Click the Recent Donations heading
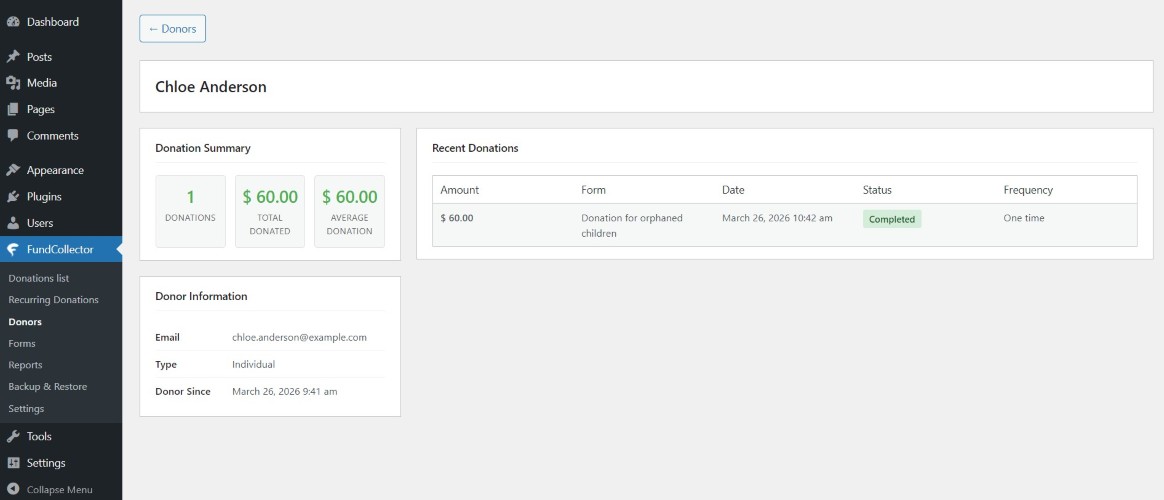The height and width of the screenshot is (500, 1164). click(x=475, y=148)
